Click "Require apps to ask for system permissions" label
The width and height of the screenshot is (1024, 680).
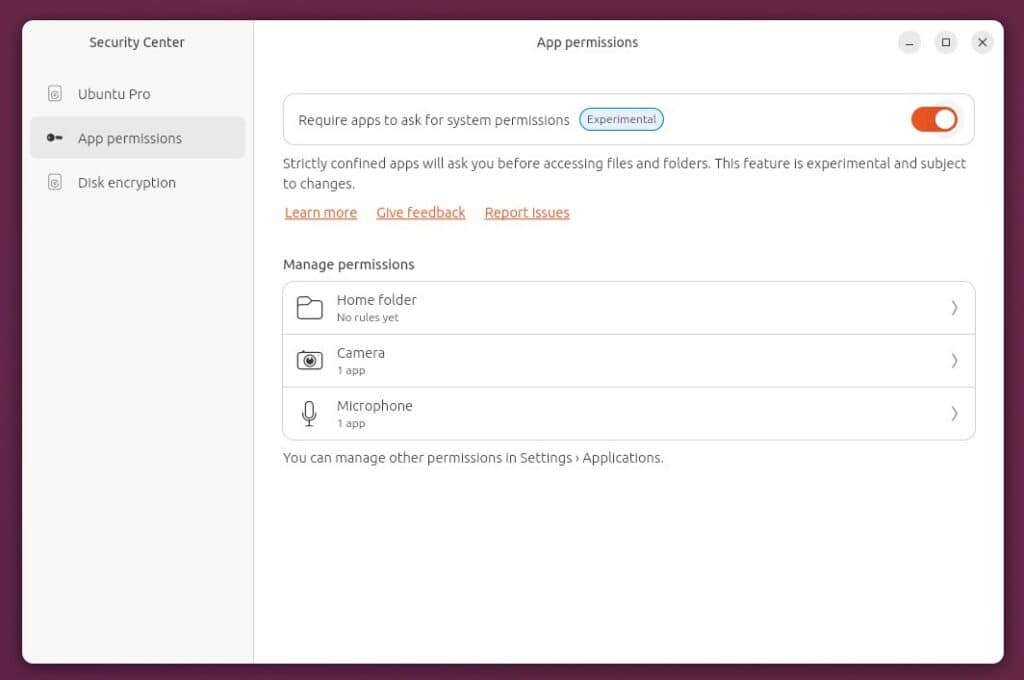(x=434, y=120)
